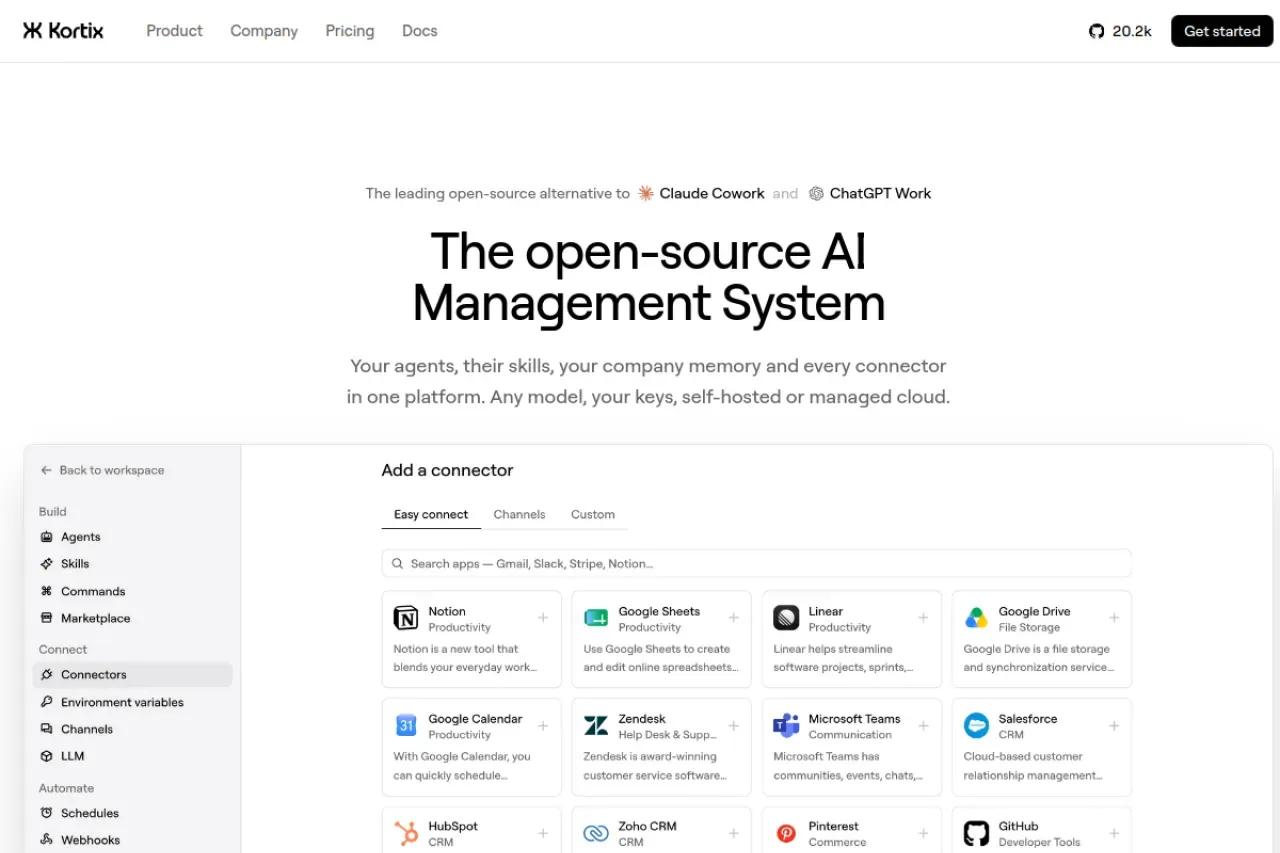Click the Webhooks sidebar icon

tap(46, 840)
